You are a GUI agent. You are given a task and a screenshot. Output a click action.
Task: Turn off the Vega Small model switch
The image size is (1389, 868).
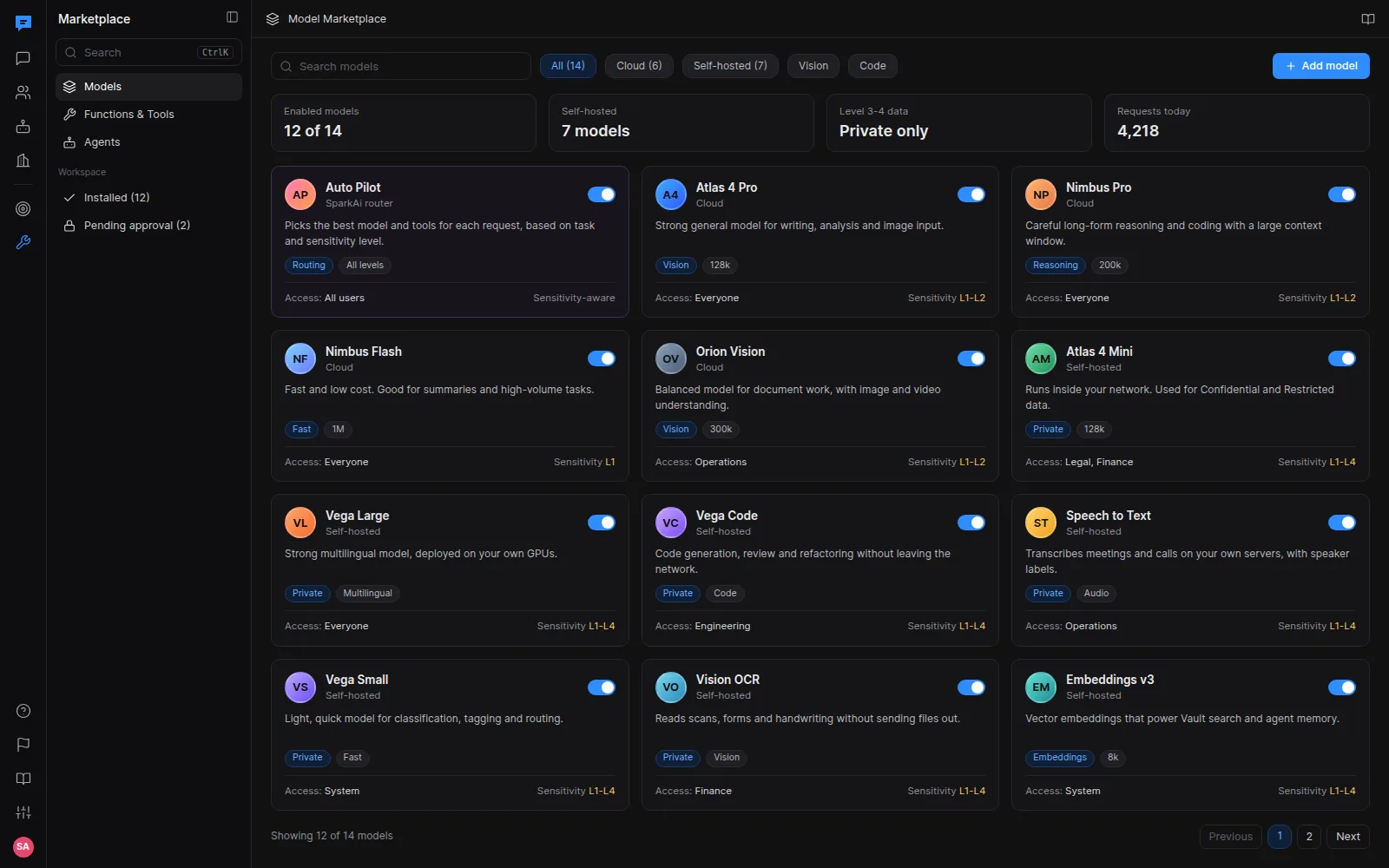click(602, 687)
